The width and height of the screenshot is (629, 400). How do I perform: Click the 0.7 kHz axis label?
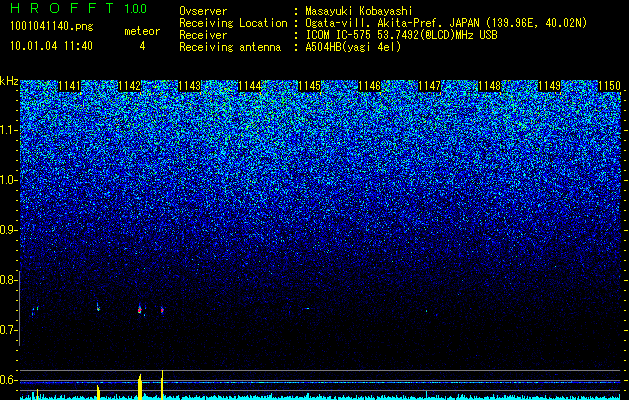click(x=8, y=330)
